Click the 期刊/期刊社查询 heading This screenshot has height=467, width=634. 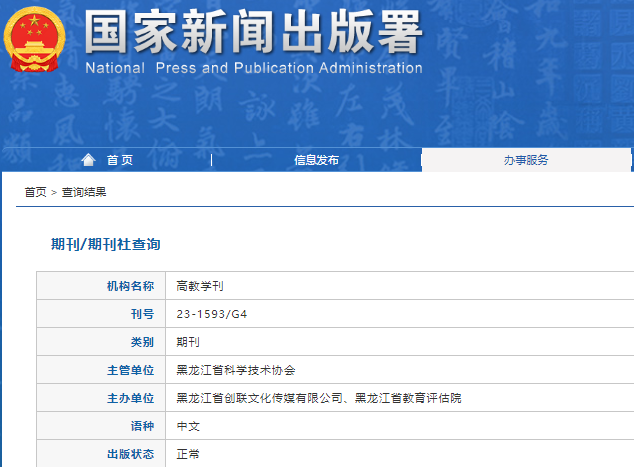click(x=106, y=244)
